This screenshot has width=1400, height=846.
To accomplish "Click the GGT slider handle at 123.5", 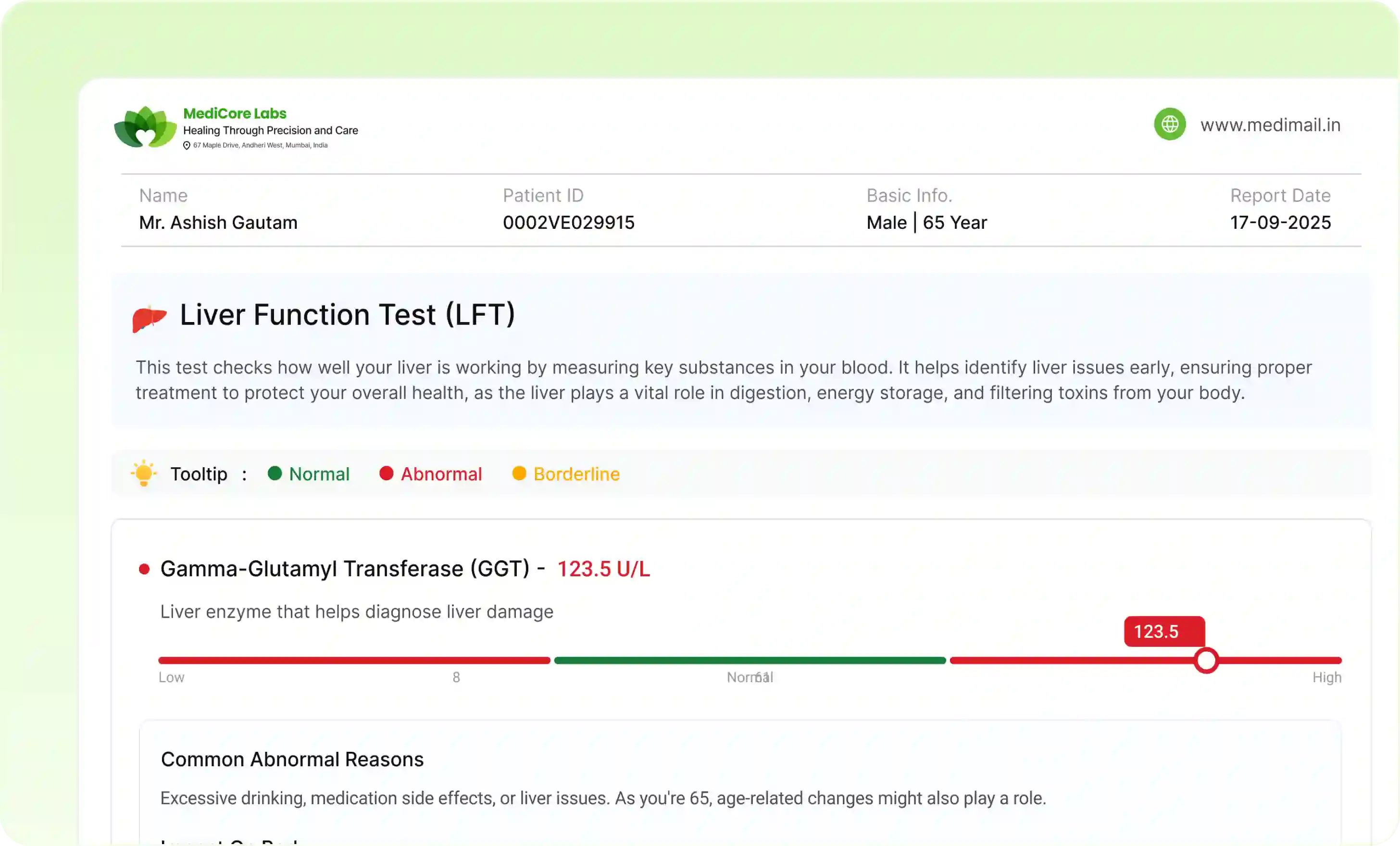I will 1206,661.
